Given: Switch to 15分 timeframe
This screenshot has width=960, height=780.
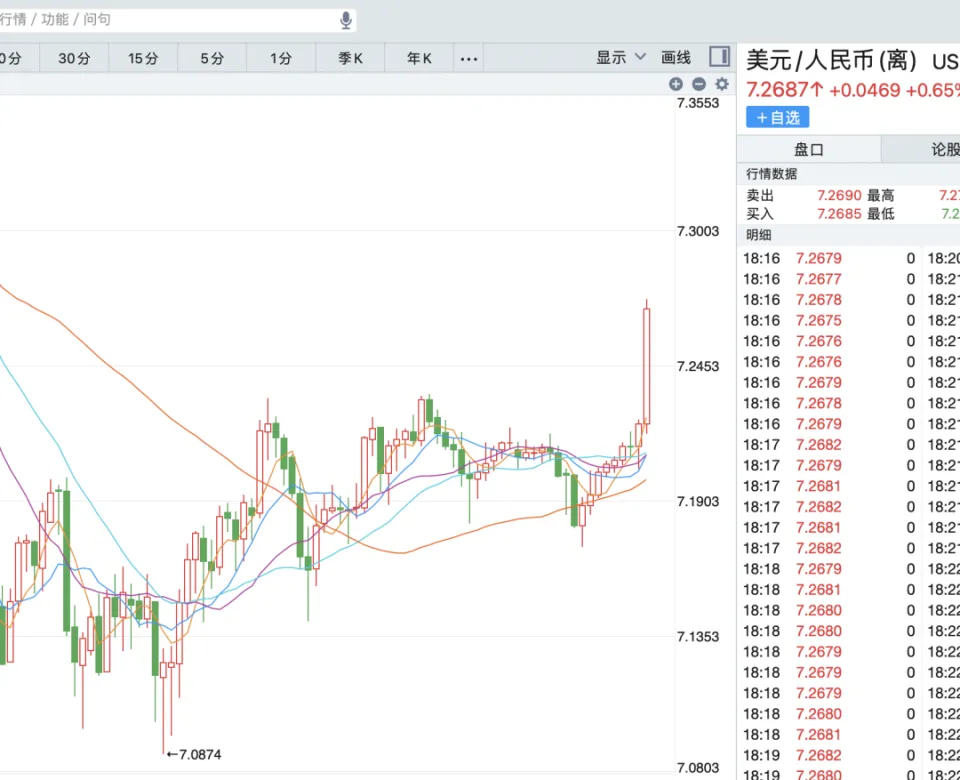Looking at the screenshot, I should (143, 58).
